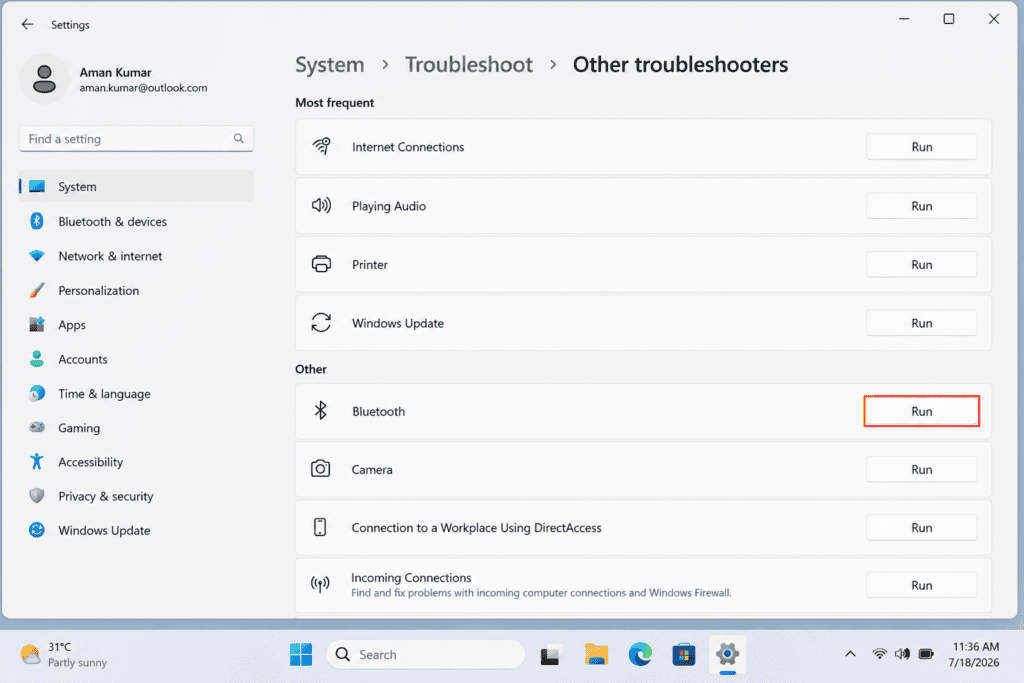
Task: Click the Bluetooth & devices sidebar icon
Action: click(37, 221)
